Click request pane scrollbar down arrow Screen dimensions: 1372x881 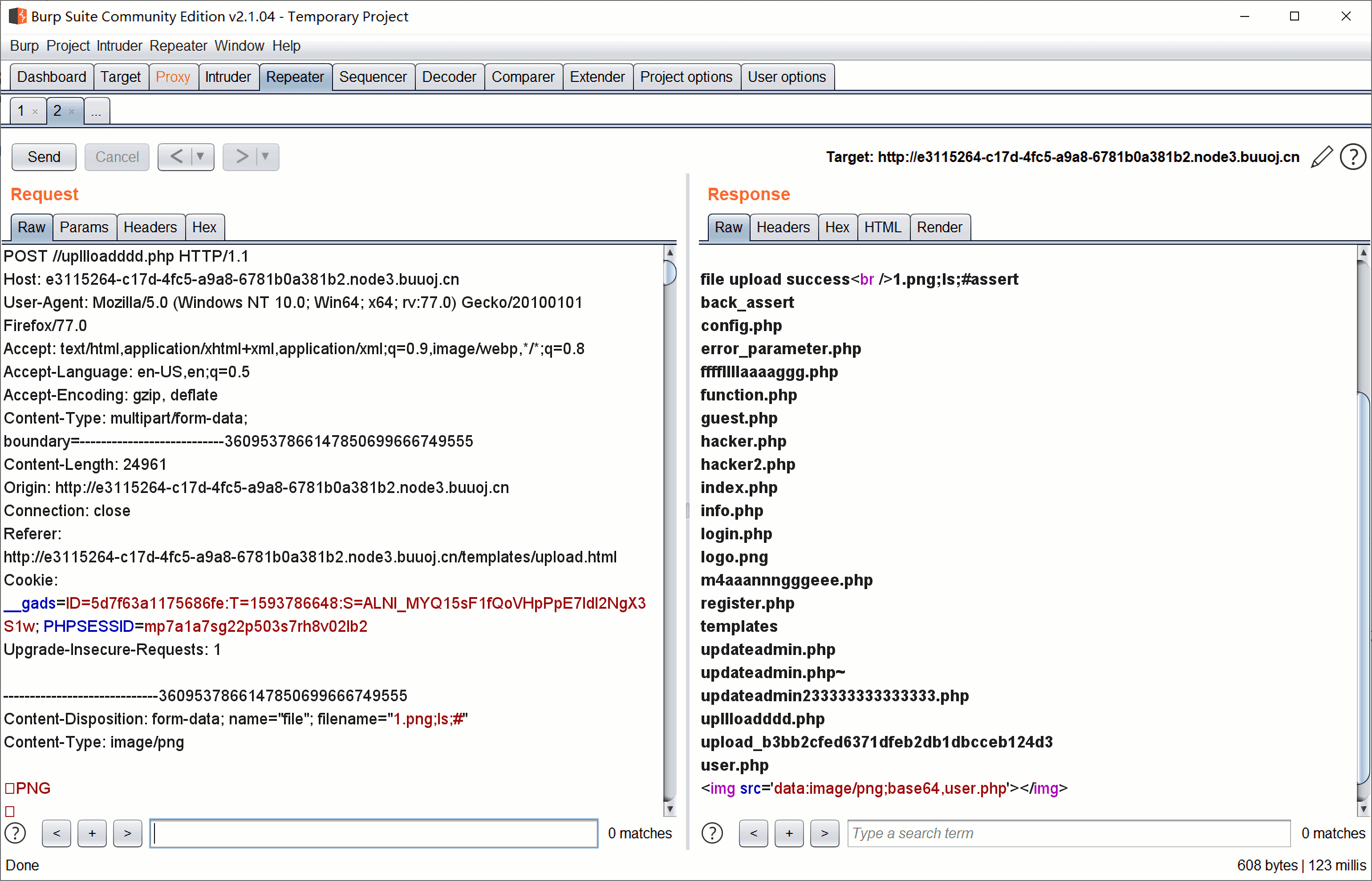click(670, 809)
